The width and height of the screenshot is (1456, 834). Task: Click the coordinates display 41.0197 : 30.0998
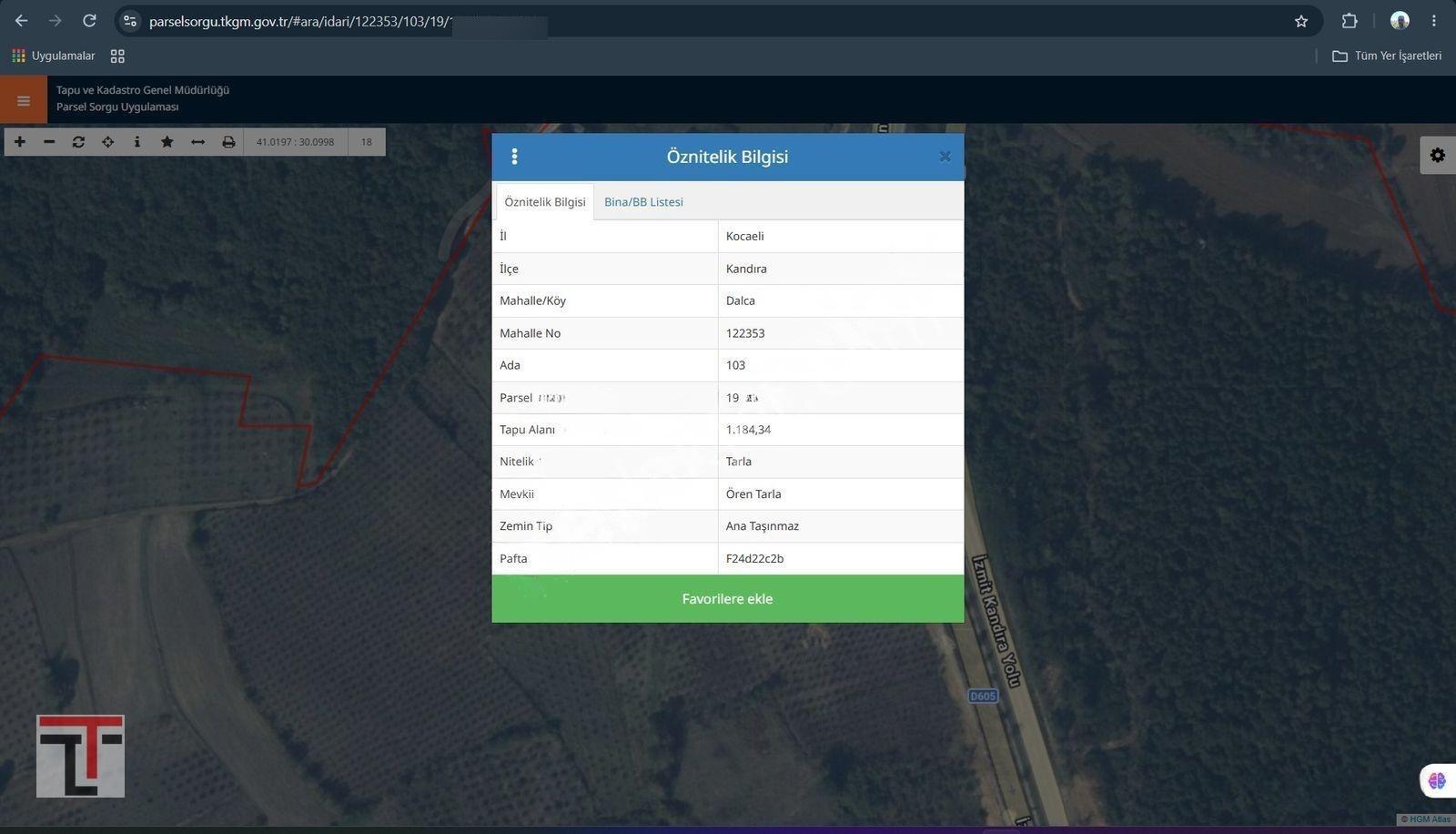tap(296, 142)
